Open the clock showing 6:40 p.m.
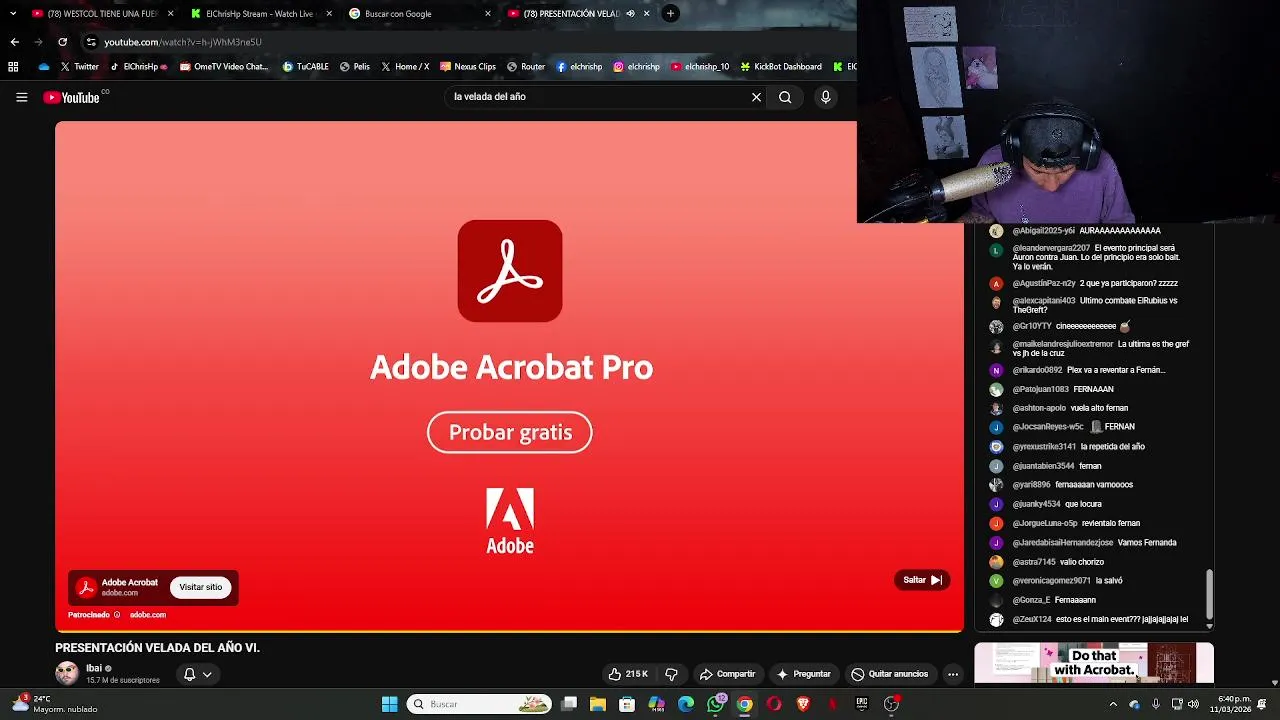 (1232, 704)
